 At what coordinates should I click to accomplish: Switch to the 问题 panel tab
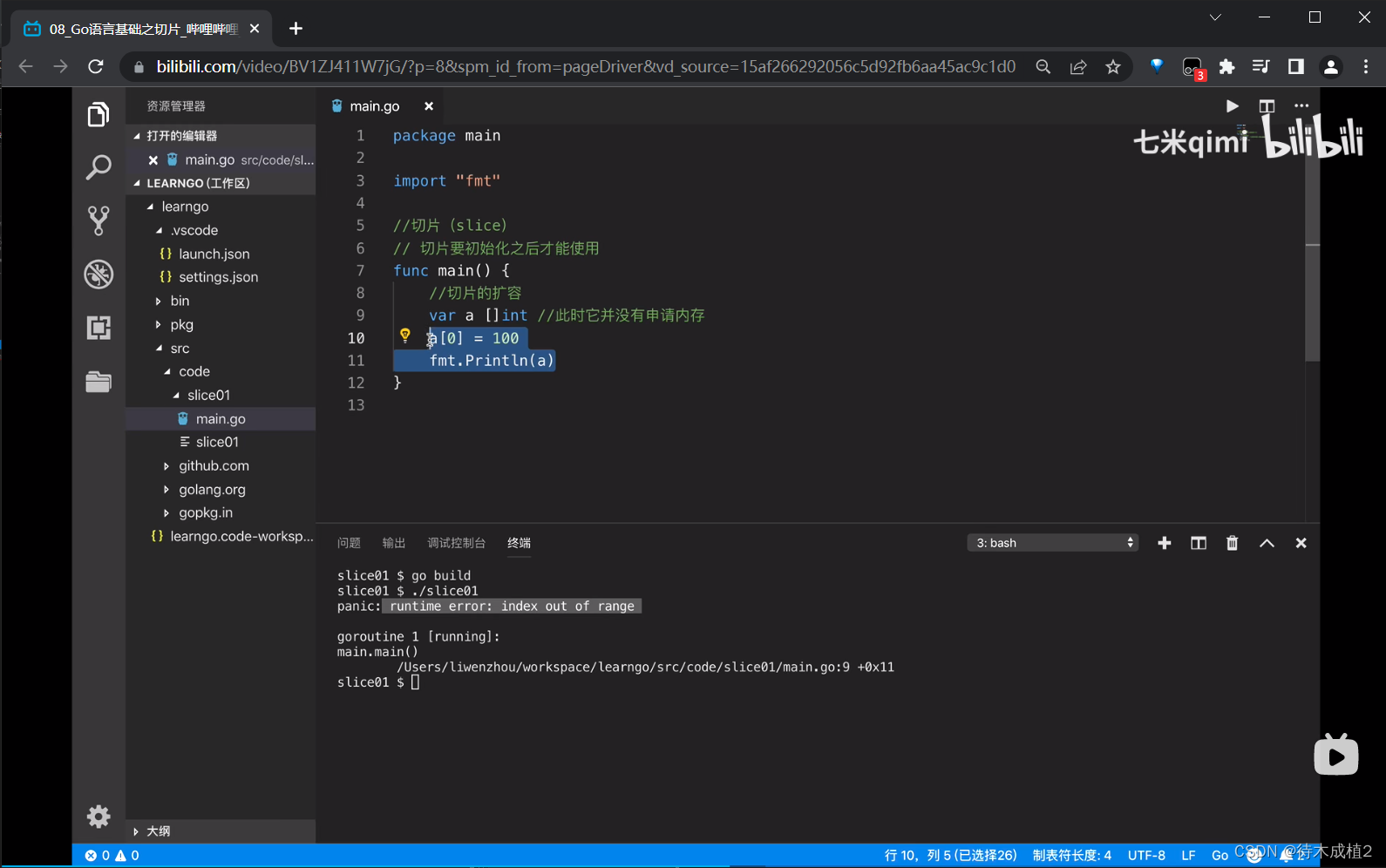tap(349, 543)
